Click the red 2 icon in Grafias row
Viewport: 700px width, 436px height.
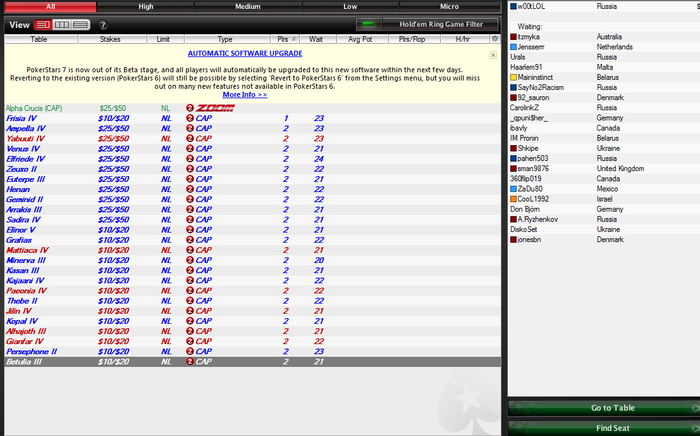pos(190,240)
